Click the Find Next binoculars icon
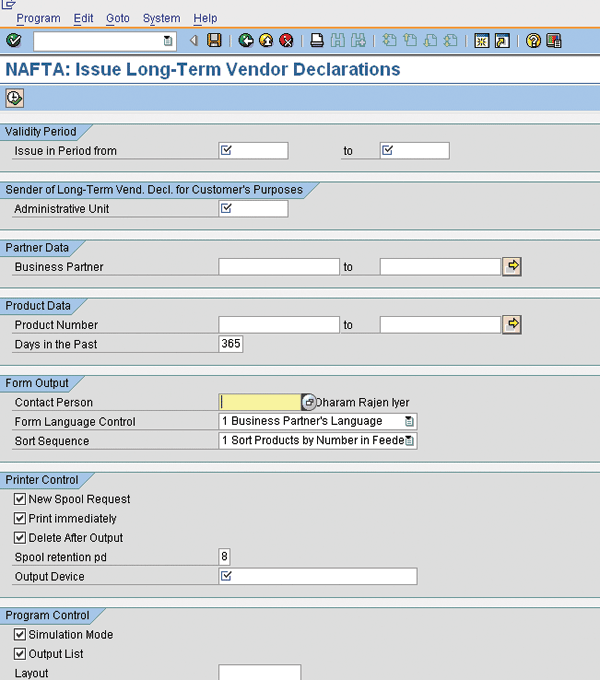This screenshot has height=680, width=600. pyautogui.click(x=358, y=40)
